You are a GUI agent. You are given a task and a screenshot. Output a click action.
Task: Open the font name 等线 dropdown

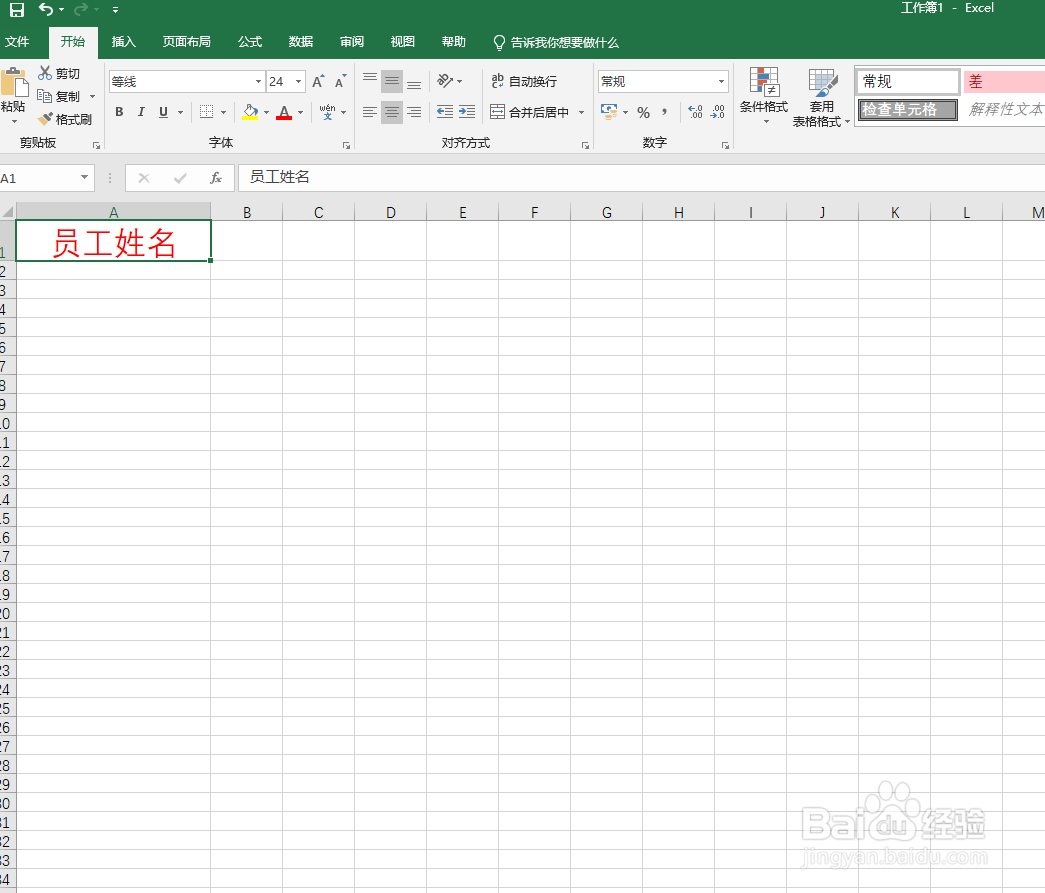(x=259, y=81)
